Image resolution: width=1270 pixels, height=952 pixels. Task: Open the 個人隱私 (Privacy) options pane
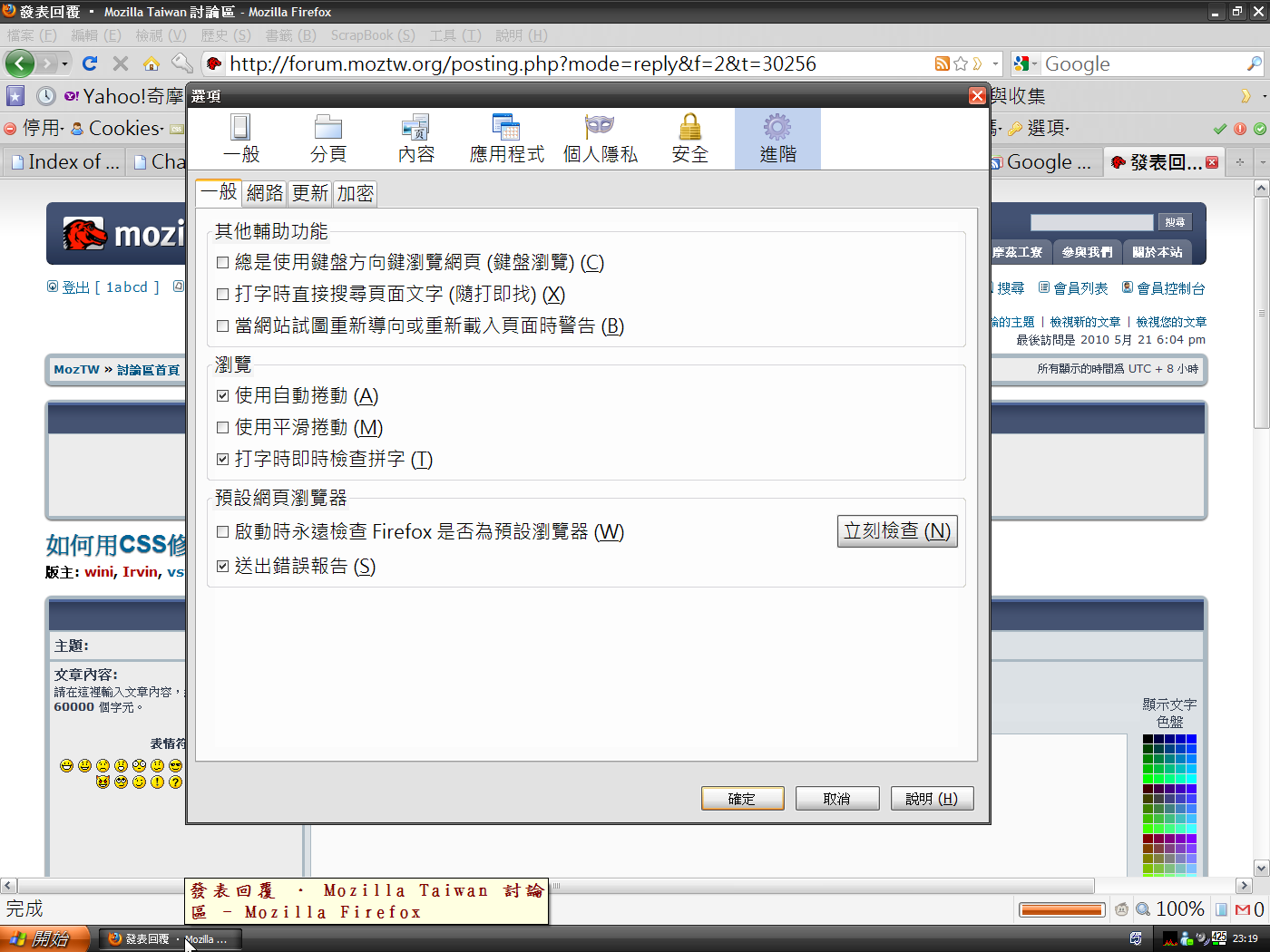coord(601,139)
